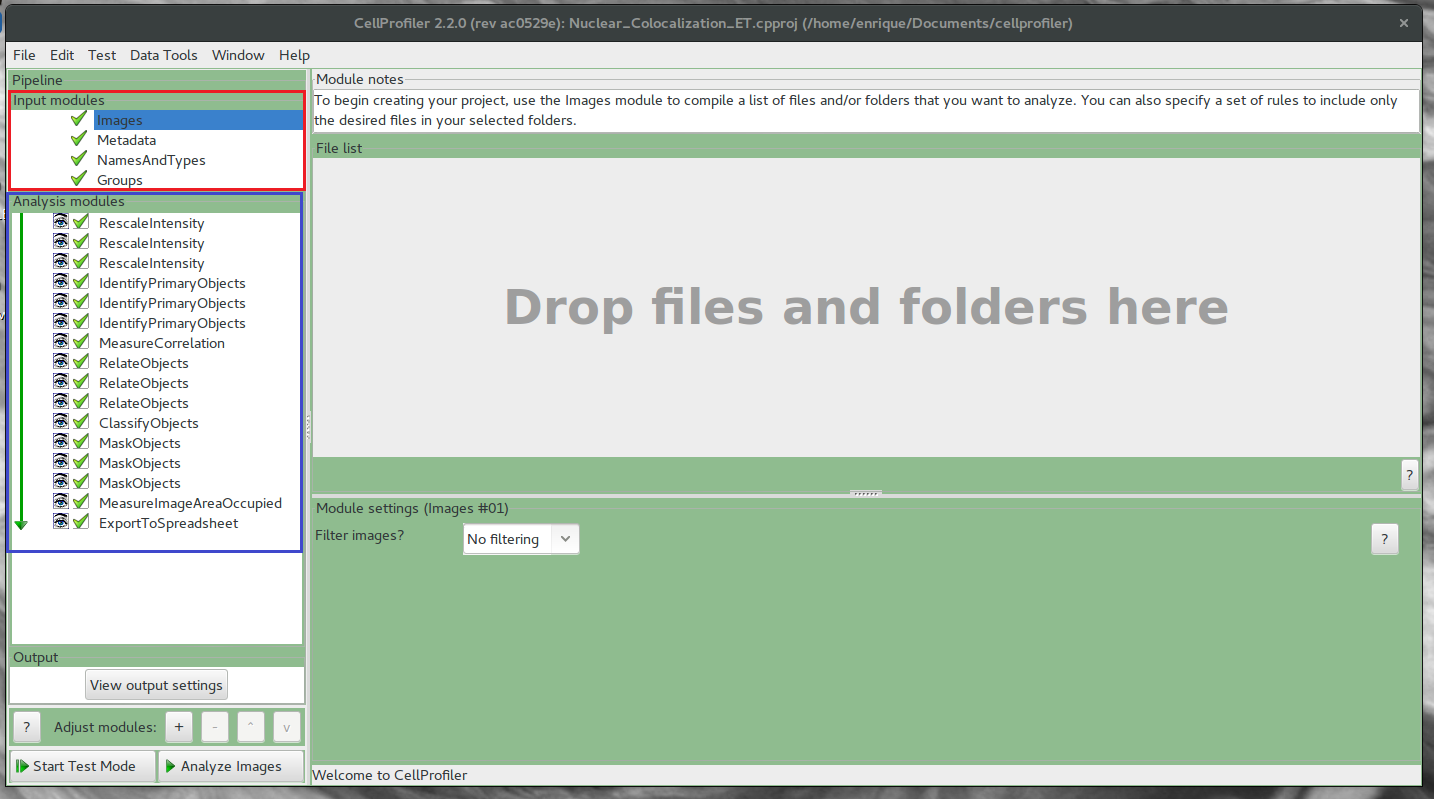Viewport: 1434px width, 799px height.
Task: Open the Test menu
Action: pyautogui.click(x=102, y=55)
